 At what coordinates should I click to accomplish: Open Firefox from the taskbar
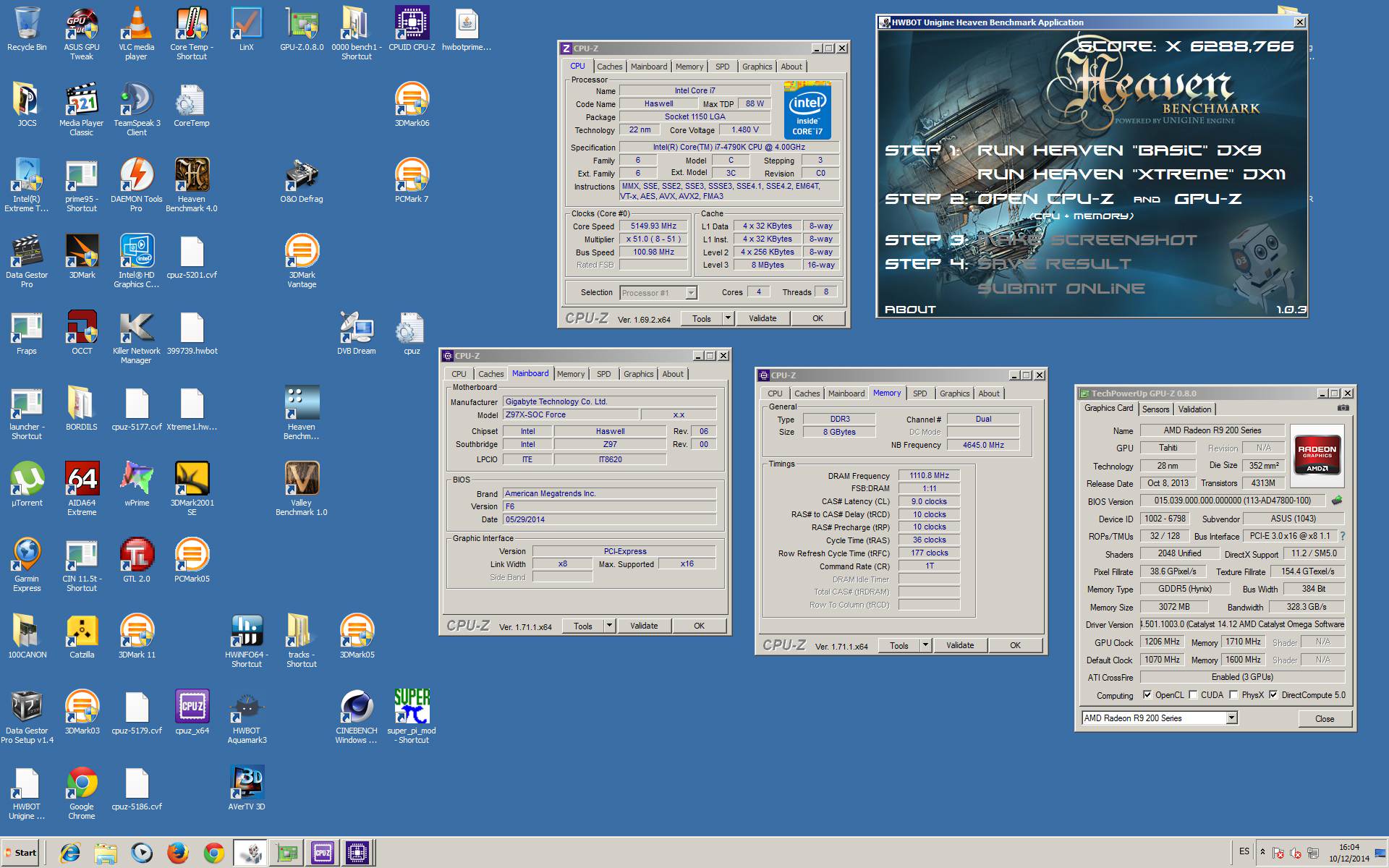[x=178, y=853]
